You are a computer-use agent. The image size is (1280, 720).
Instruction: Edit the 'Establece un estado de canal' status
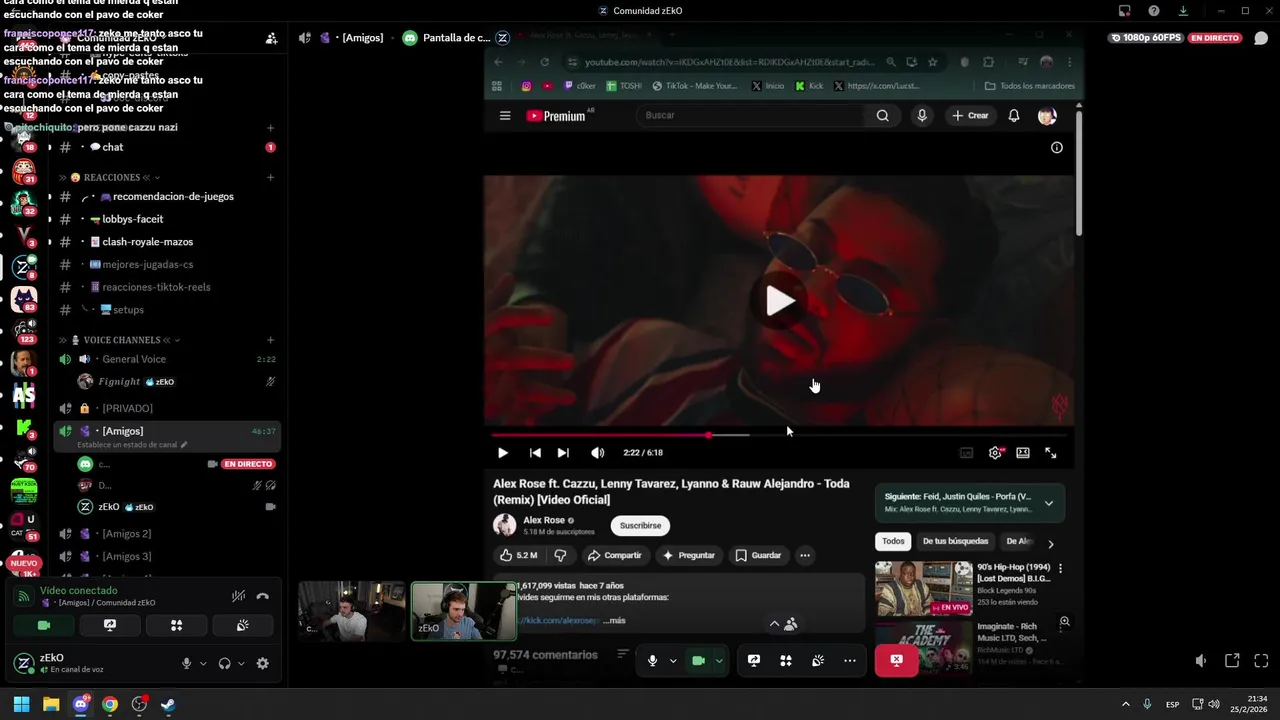tap(132, 444)
